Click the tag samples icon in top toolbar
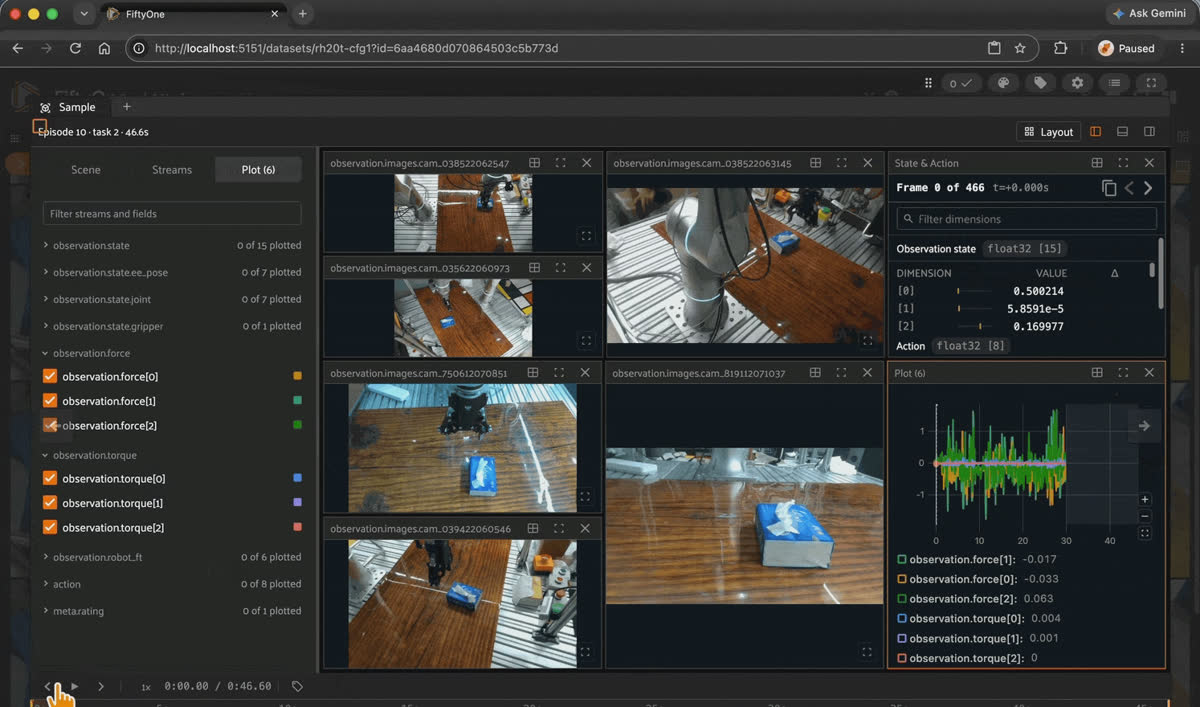Image resolution: width=1200 pixels, height=707 pixels. [1040, 83]
